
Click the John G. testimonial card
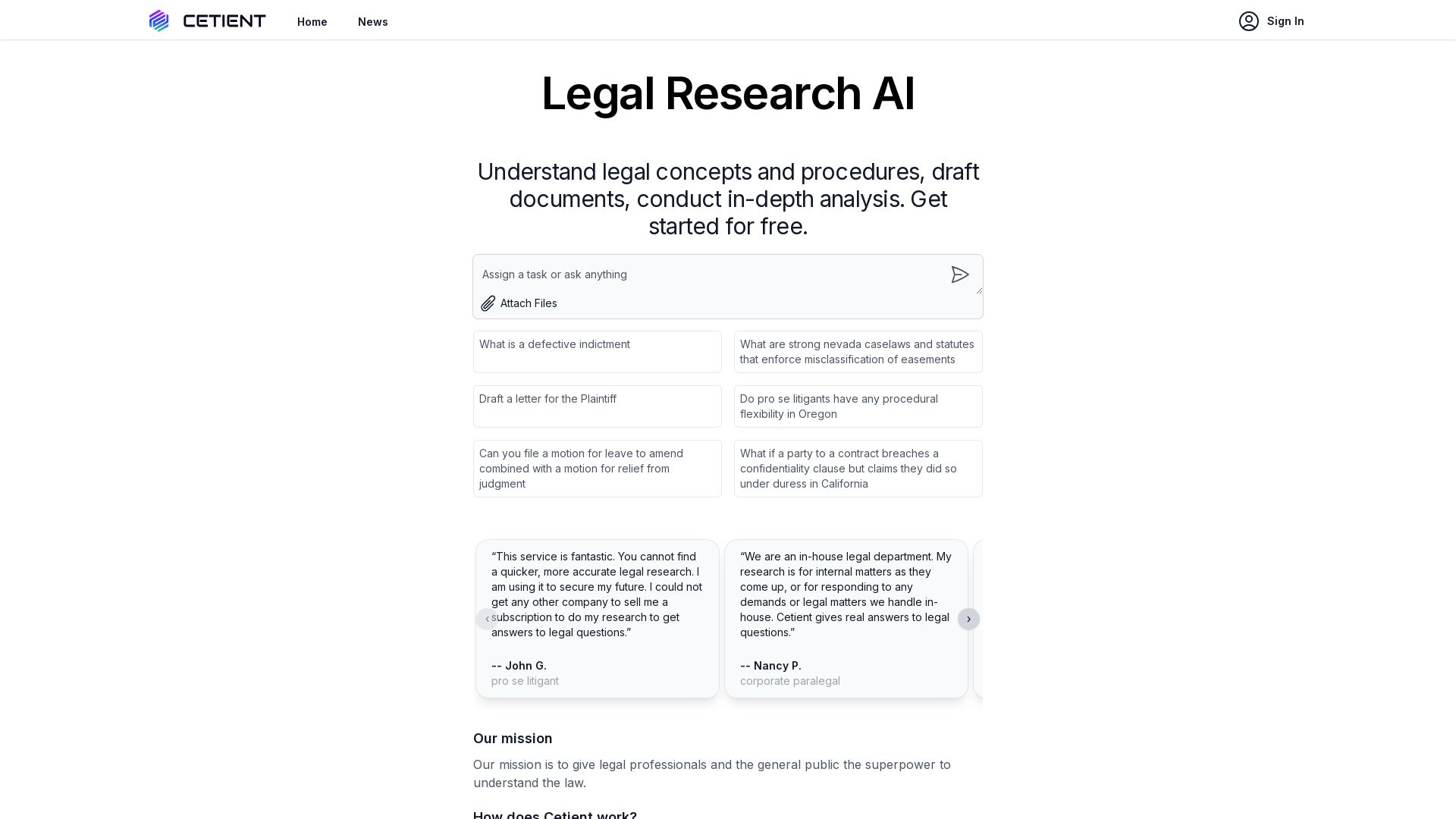(598, 619)
